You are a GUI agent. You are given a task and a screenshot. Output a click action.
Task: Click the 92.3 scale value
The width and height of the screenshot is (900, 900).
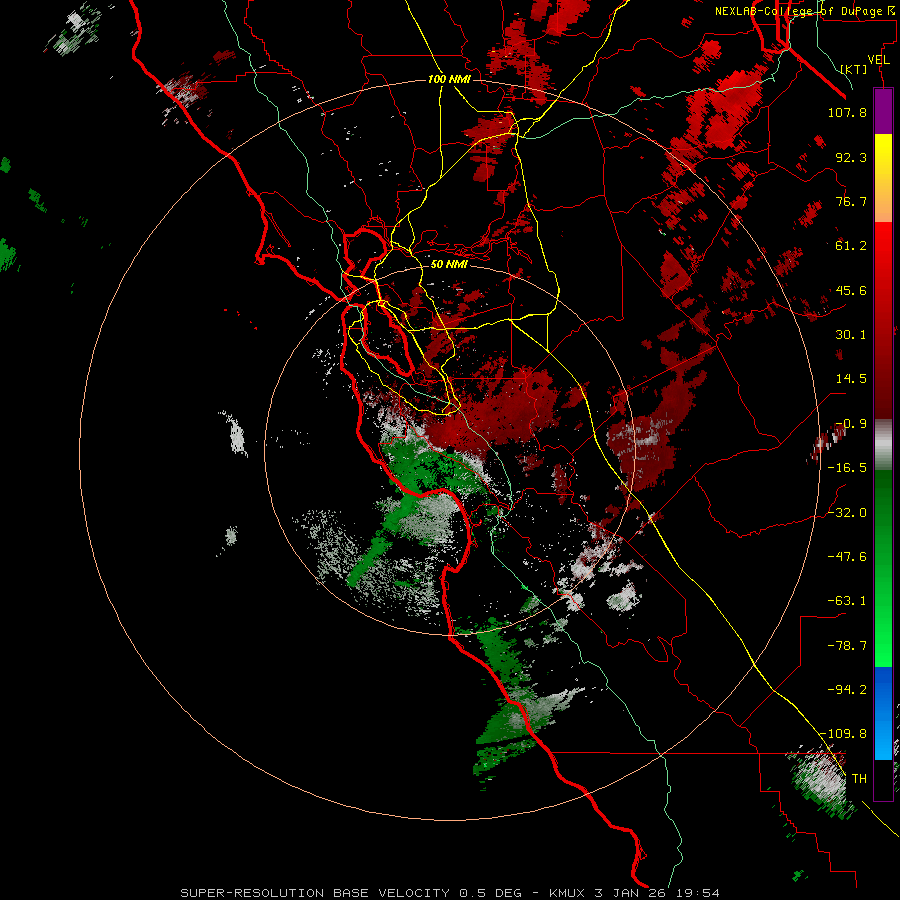click(x=851, y=157)
